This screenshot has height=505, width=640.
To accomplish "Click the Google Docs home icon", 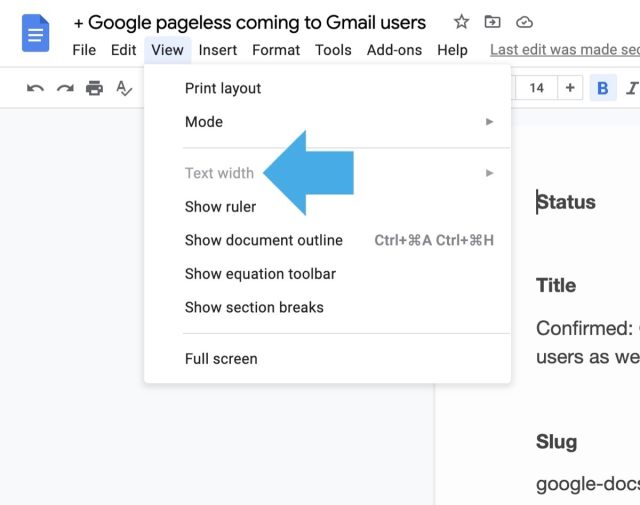I will [36, 33].
